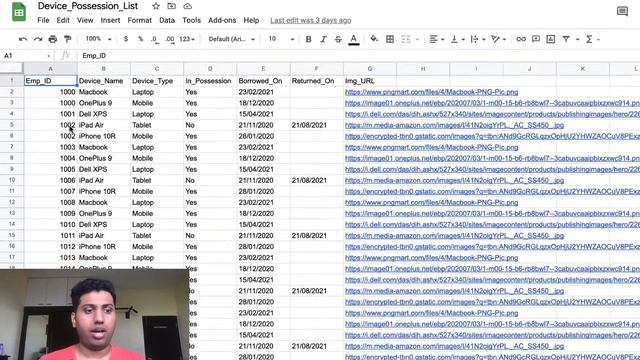Open the fill color picker
This screenshot has width=640, height=360.
[x=374, y=39]
